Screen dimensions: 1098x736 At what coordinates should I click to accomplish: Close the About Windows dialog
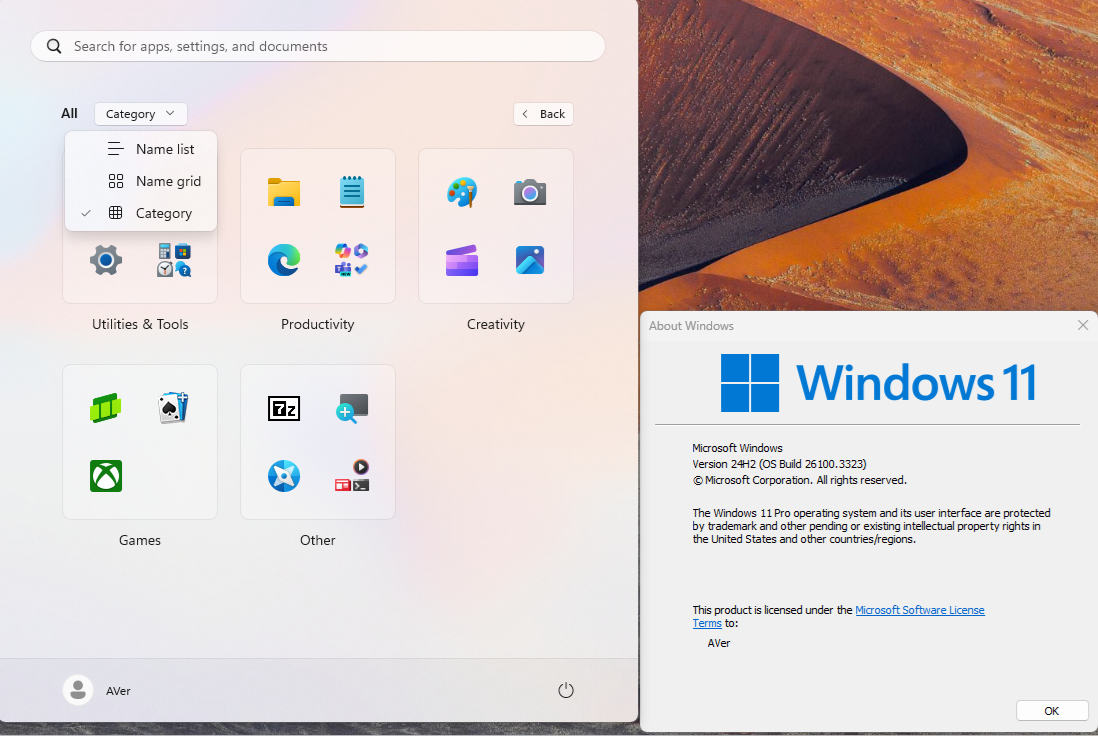pos(1083,325)
